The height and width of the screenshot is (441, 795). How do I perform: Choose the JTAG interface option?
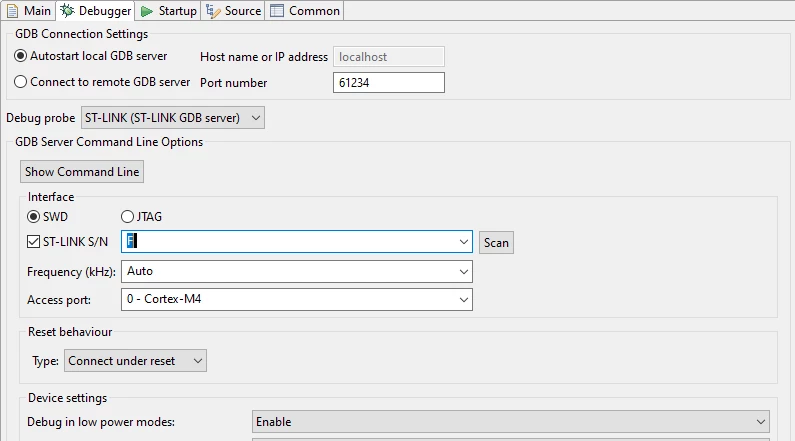127,217
